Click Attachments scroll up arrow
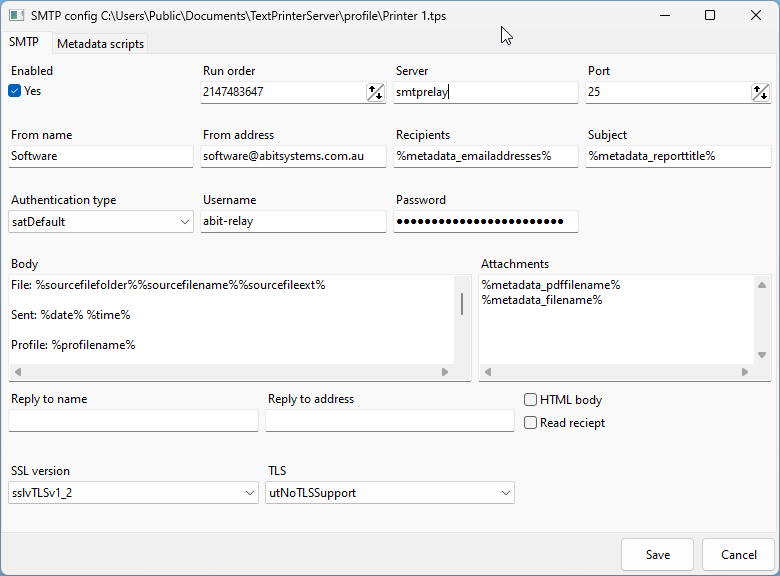The height and width of the screenshot is (576, 780). tap(762, 285)
